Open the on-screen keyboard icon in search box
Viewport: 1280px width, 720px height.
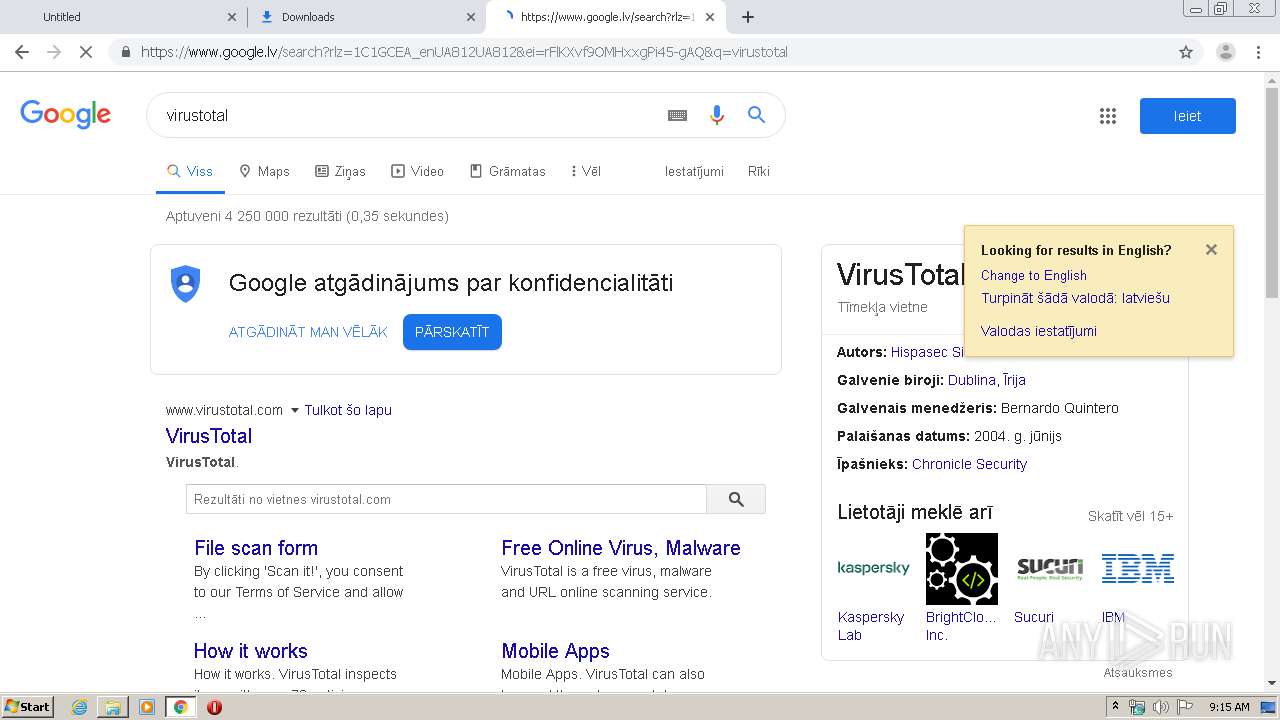tap(677, 115)
